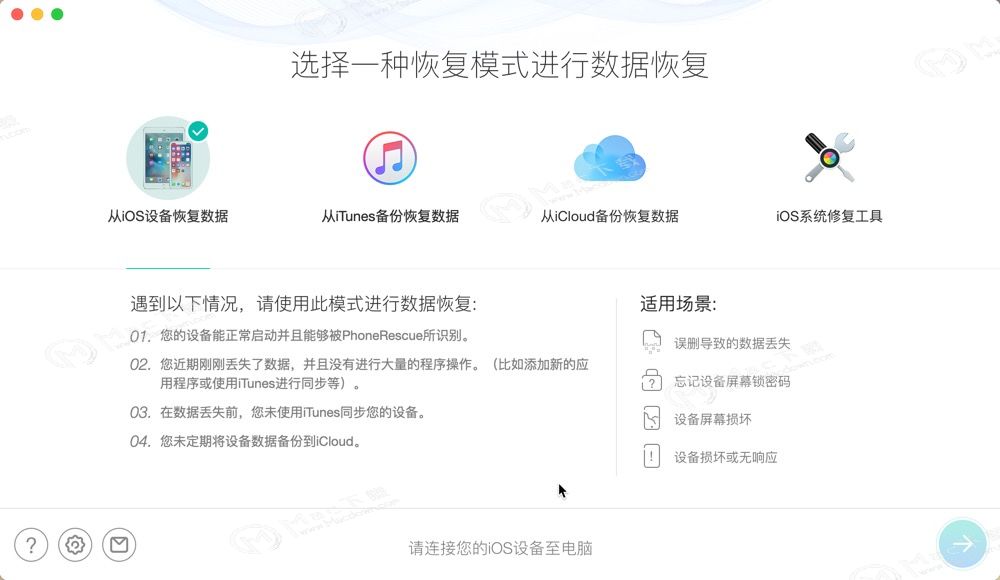The image size is (1000, 580).
Task: Click the 忘记设备屏幕锁密码 scenario text
Action: tap(732, 381)
